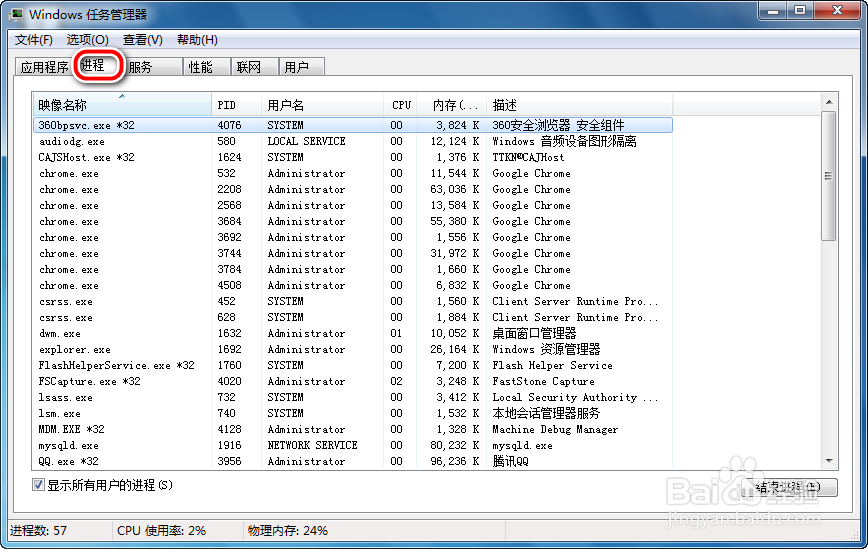Select csrss.exe with PID 628
Viewport: 868px width, 549px height.
[x=353, y=318]
